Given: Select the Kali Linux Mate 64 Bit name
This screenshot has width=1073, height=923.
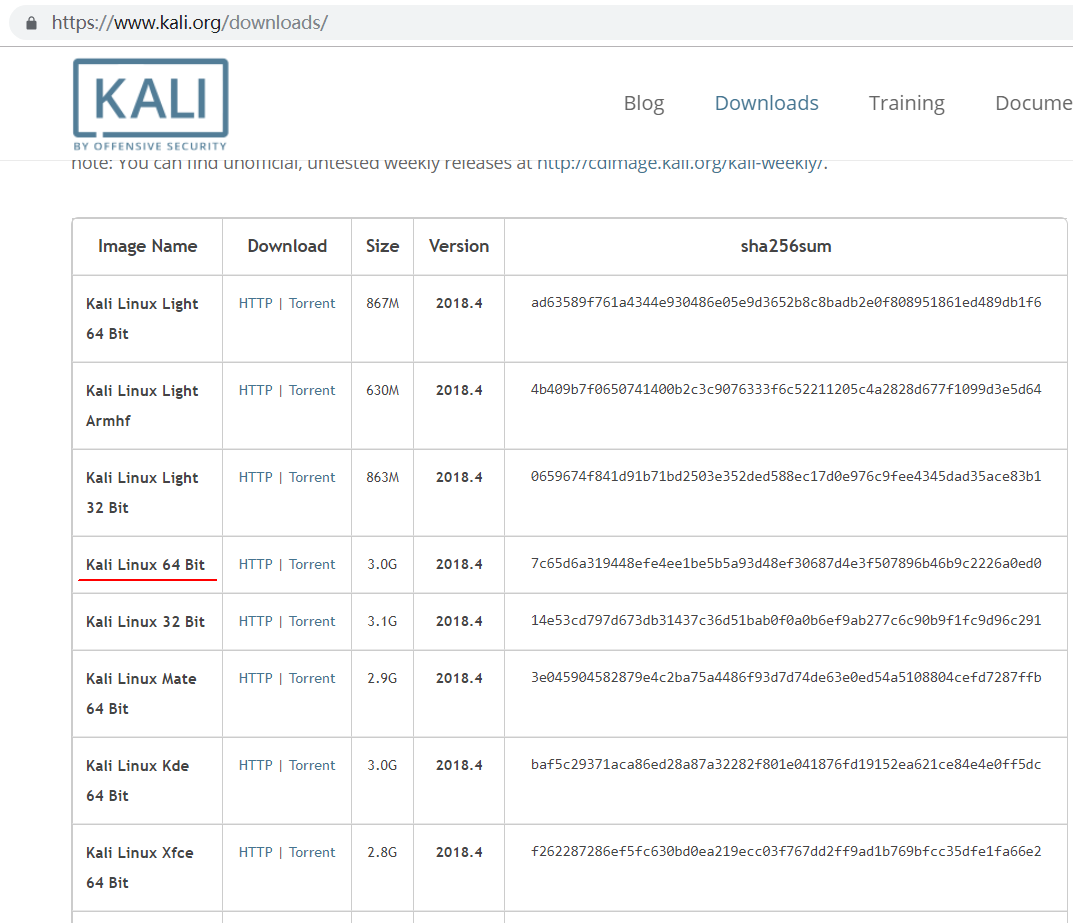Looking at the screenshot, I should [x=141, y=694].
